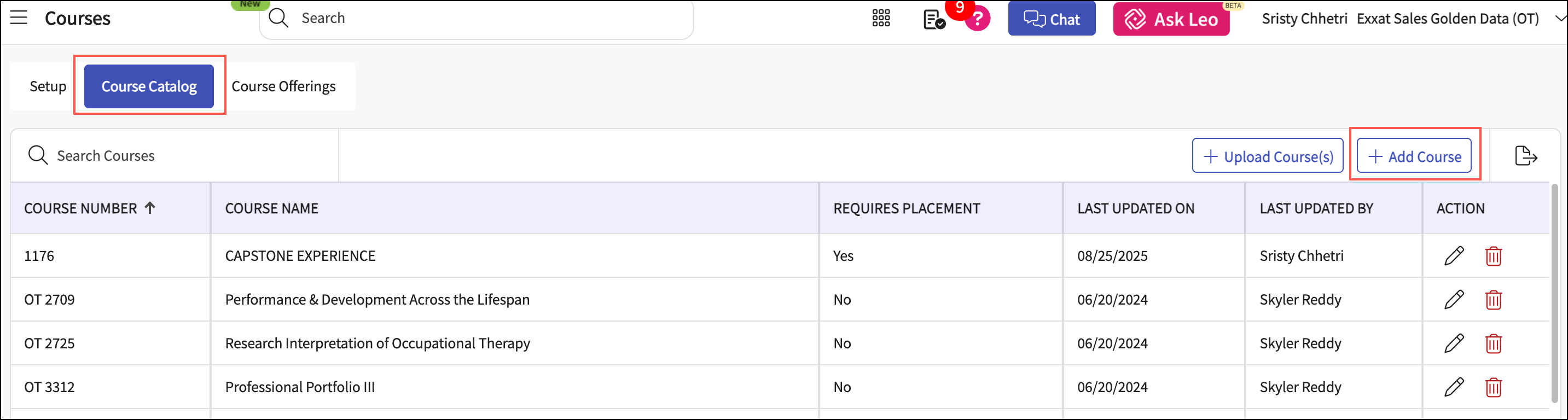Open the apps grid launcher

(x=881, y=18)
